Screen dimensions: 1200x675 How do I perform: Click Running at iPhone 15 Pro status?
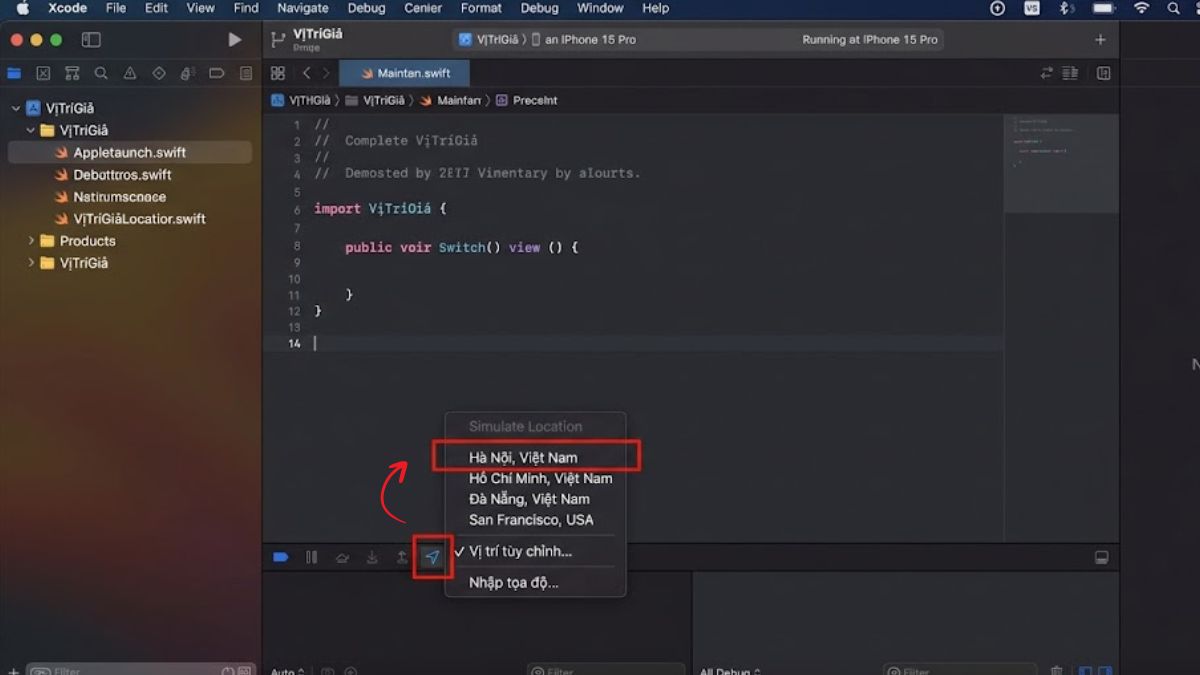[x=870, y=40]
